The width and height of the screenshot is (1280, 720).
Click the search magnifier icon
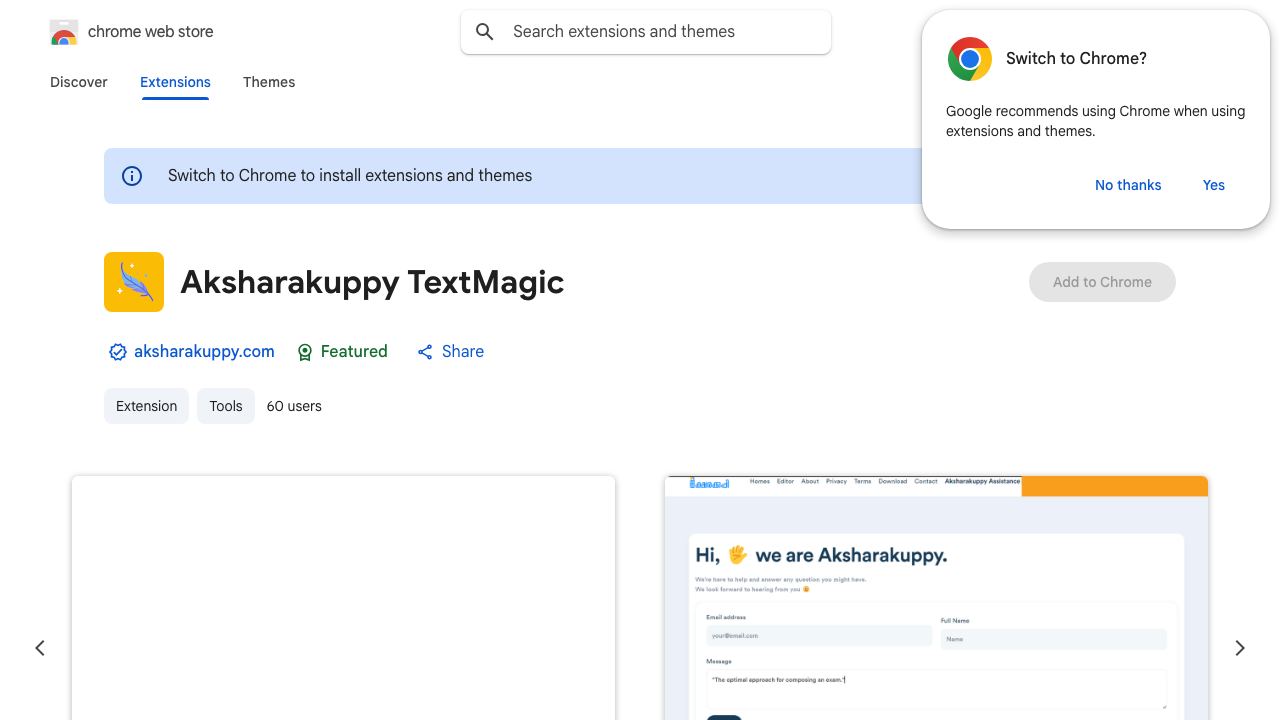point(485,32)
